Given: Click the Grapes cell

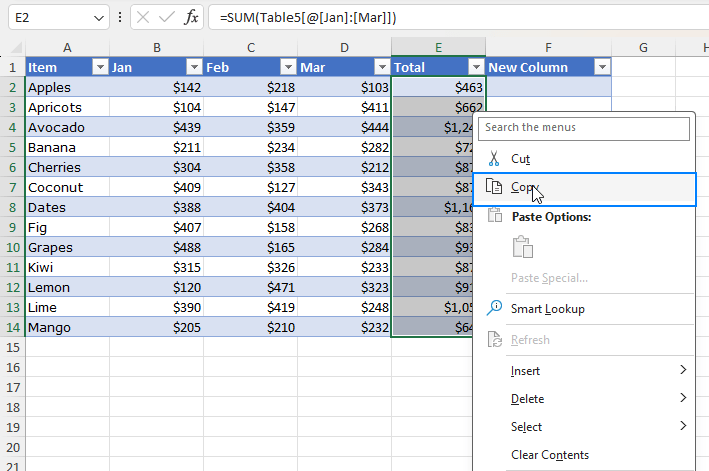Looking at the screenshot, I should coord(67,247).
